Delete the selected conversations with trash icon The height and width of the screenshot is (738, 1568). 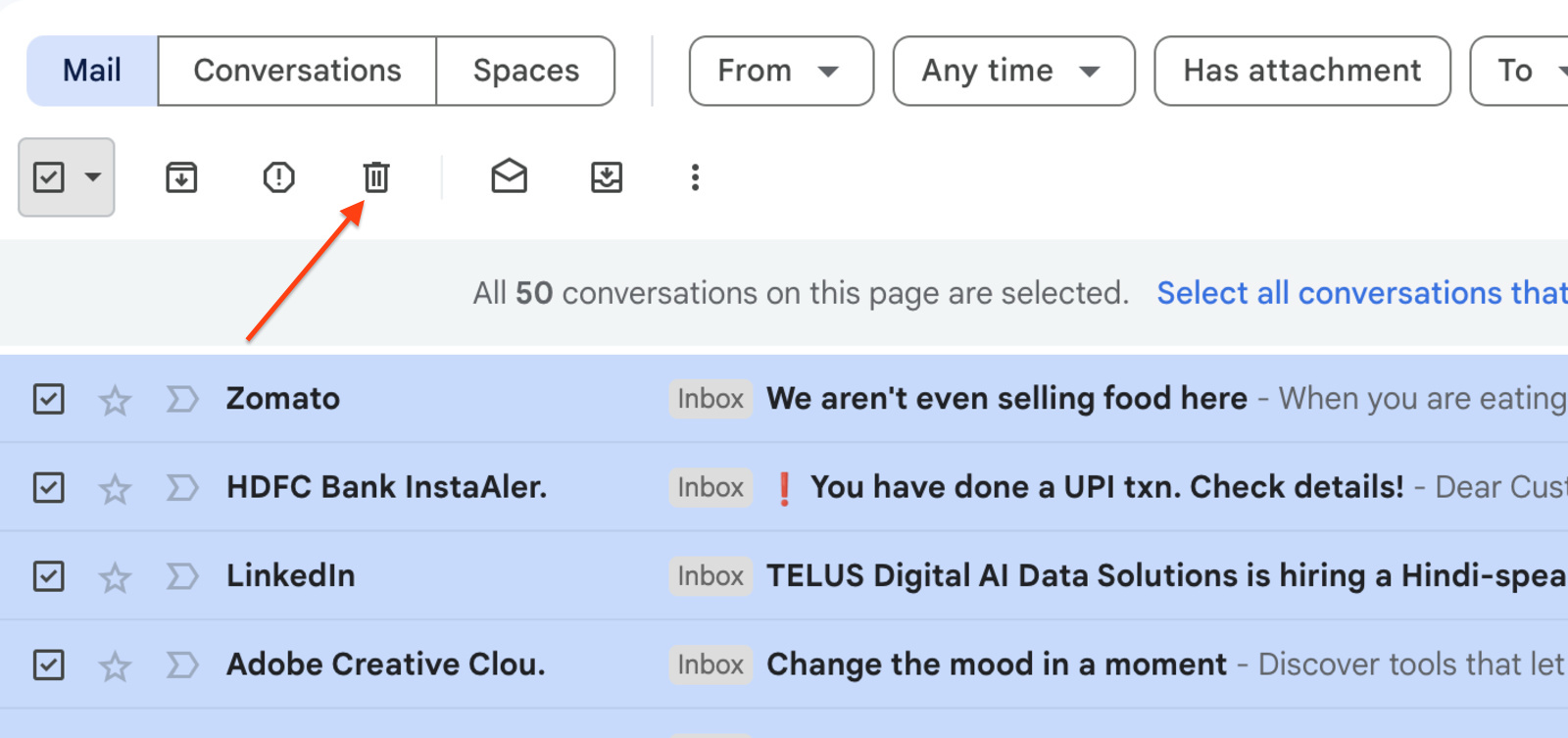(x=376, y=177)
